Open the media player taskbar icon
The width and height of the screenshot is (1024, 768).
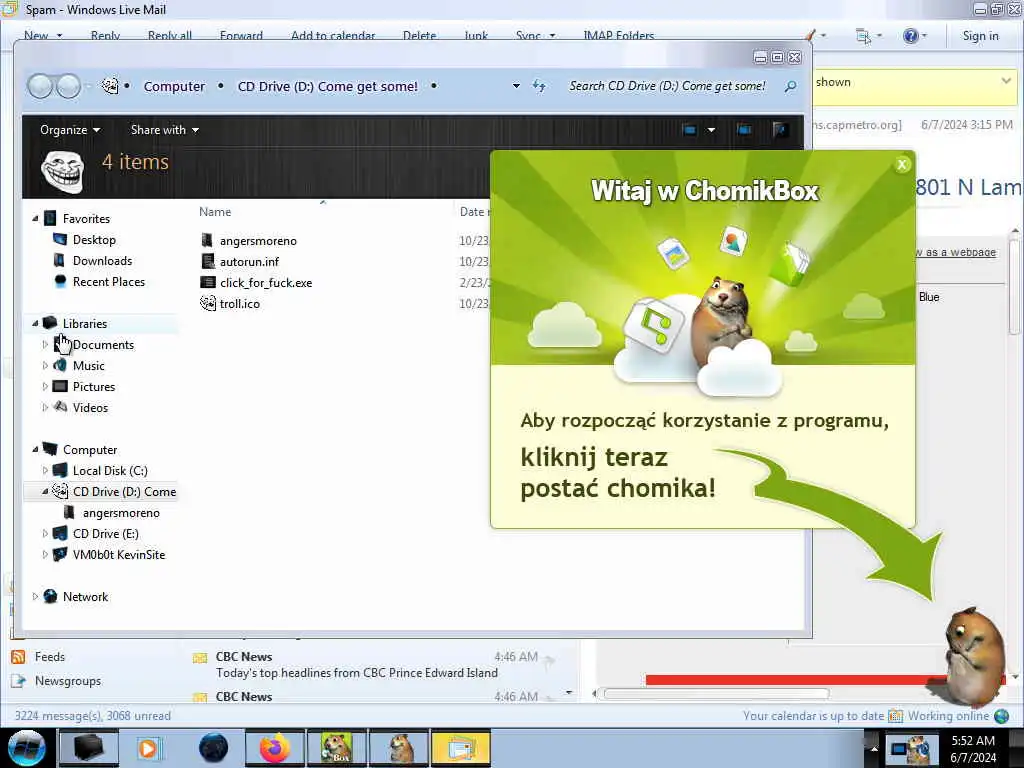click(x=148, y=748)
